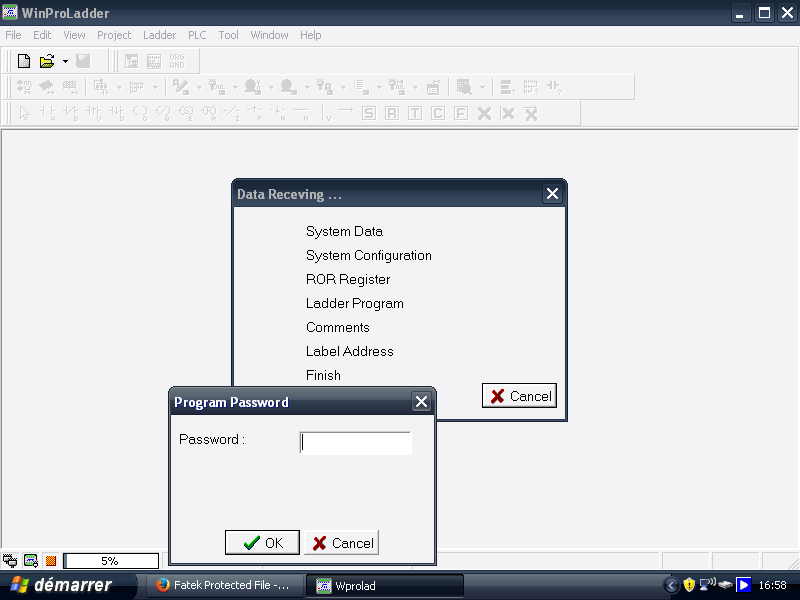
Task: Click the 16:58 clock in the tray
Action: [772, 585]
